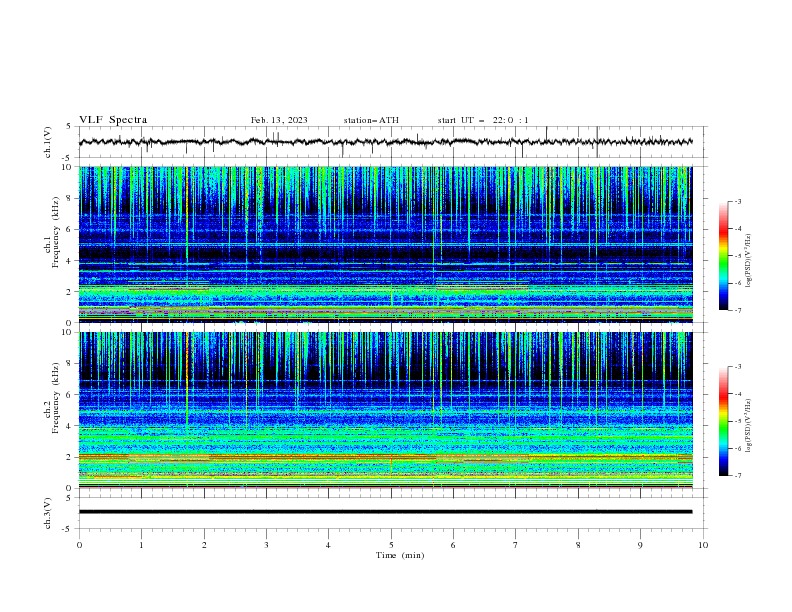This screenshot has width=792, height=612.
Task: Click the "VLF Spectra" plot title
Action: point(113,120)
